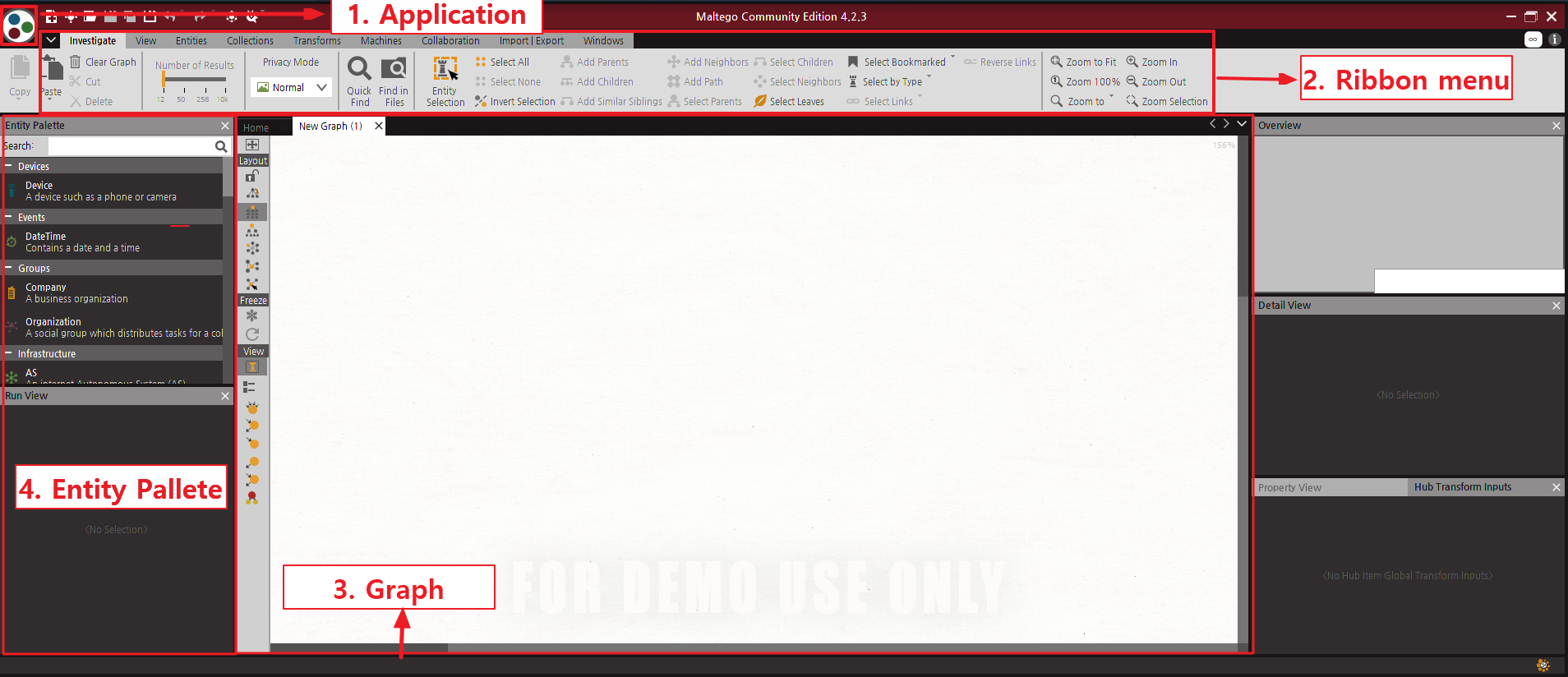The height and width of the screenshot is (677, 1568).
Task: Select the DateTime entity in palette
Action: tap(113, 242)
